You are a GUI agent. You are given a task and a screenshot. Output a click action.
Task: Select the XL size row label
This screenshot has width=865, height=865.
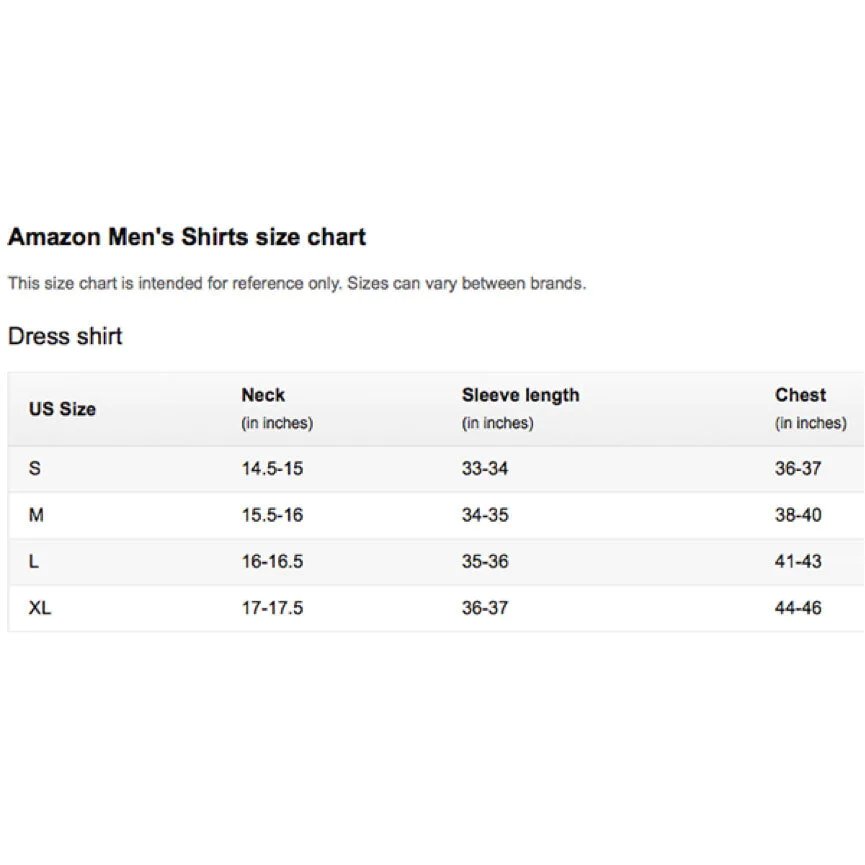click(40, 607)
